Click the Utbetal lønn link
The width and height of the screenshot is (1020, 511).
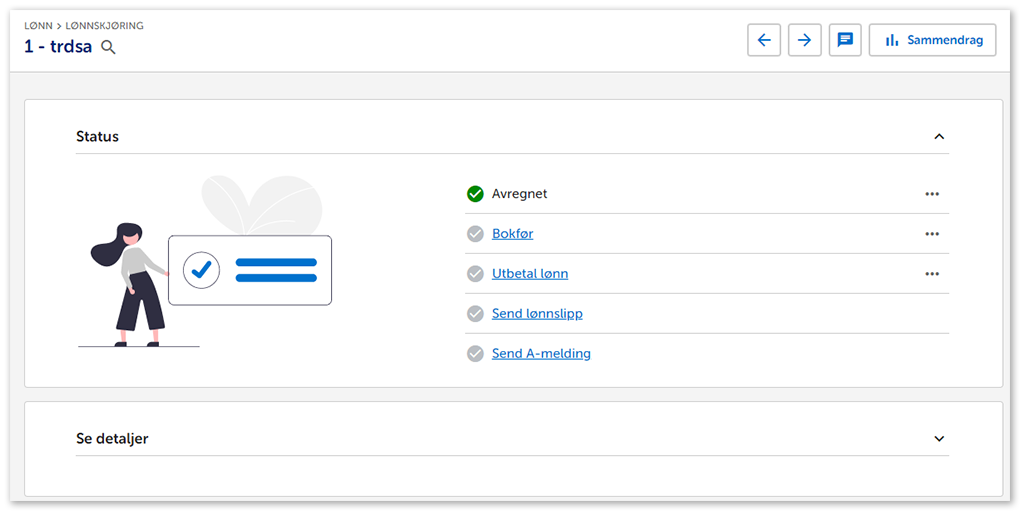pos(530,274)
